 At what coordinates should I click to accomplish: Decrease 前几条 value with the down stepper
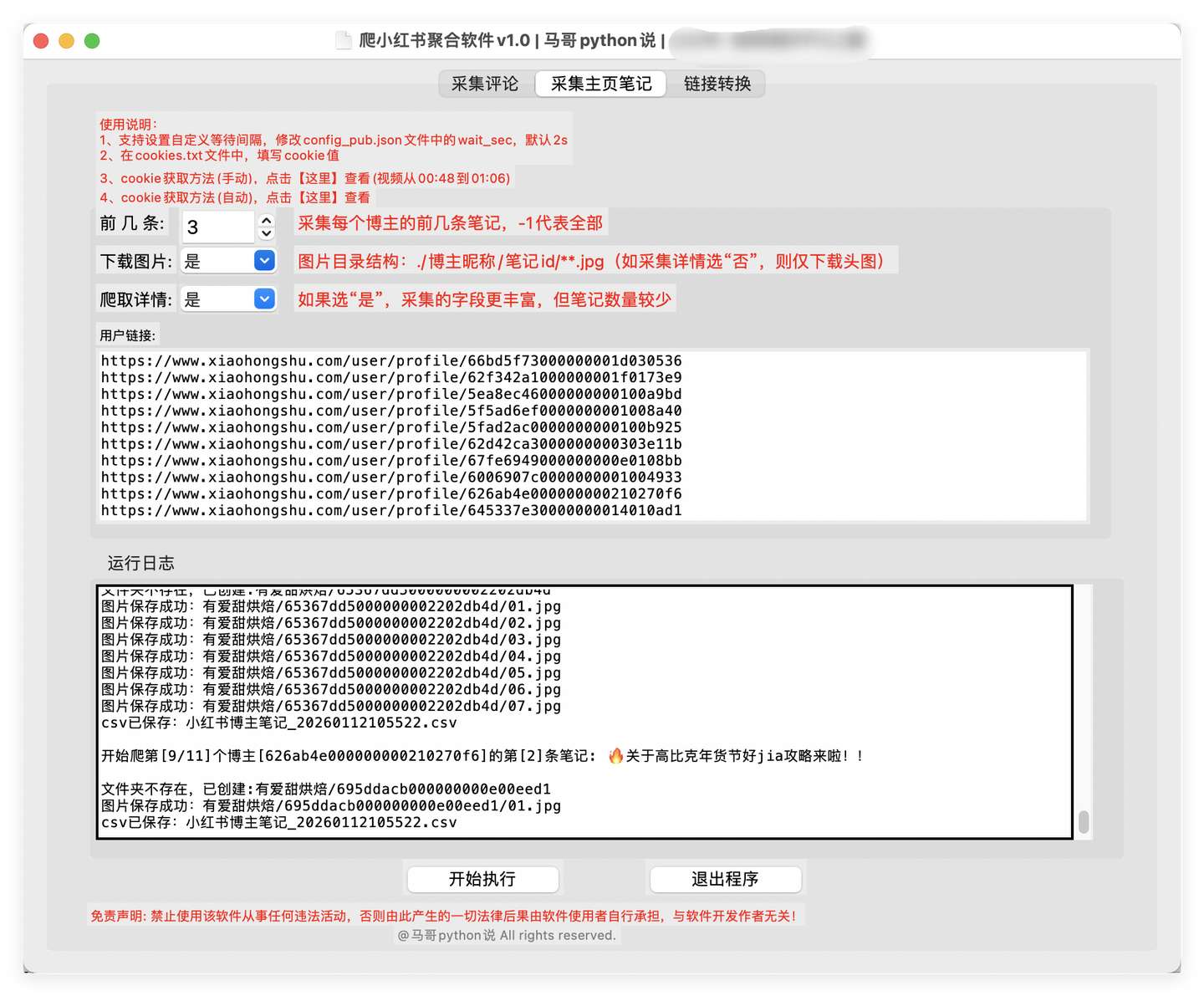click(x=266, y=233)
